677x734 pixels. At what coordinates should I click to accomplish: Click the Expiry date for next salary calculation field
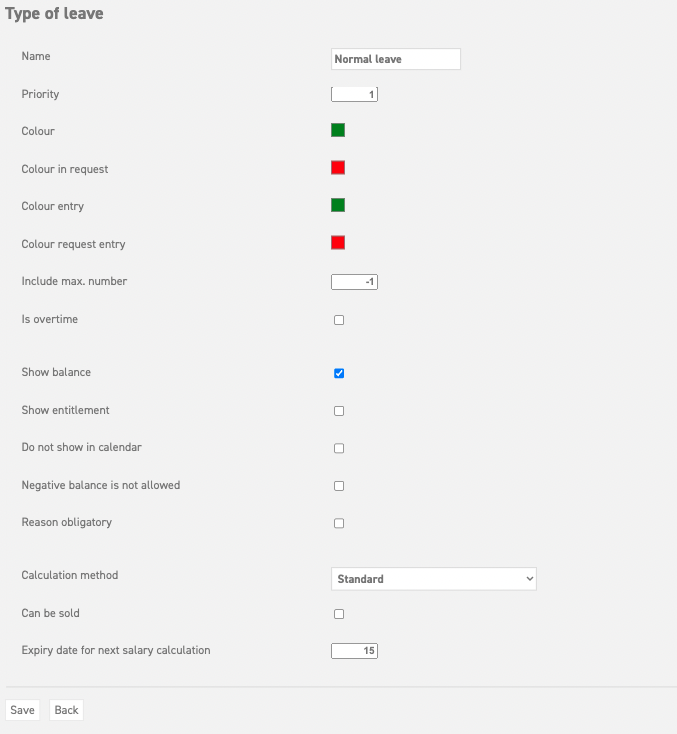[354, 651]
